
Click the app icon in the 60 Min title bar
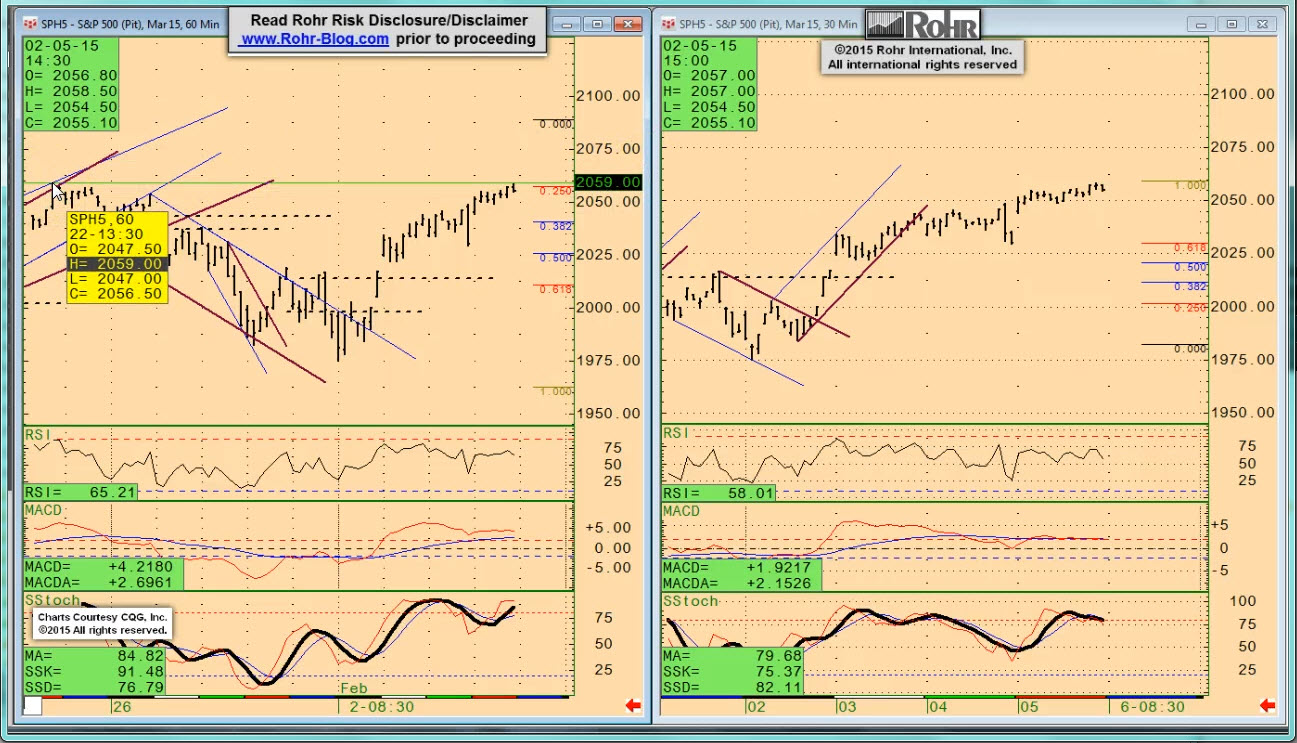click(x=30, y=23)
